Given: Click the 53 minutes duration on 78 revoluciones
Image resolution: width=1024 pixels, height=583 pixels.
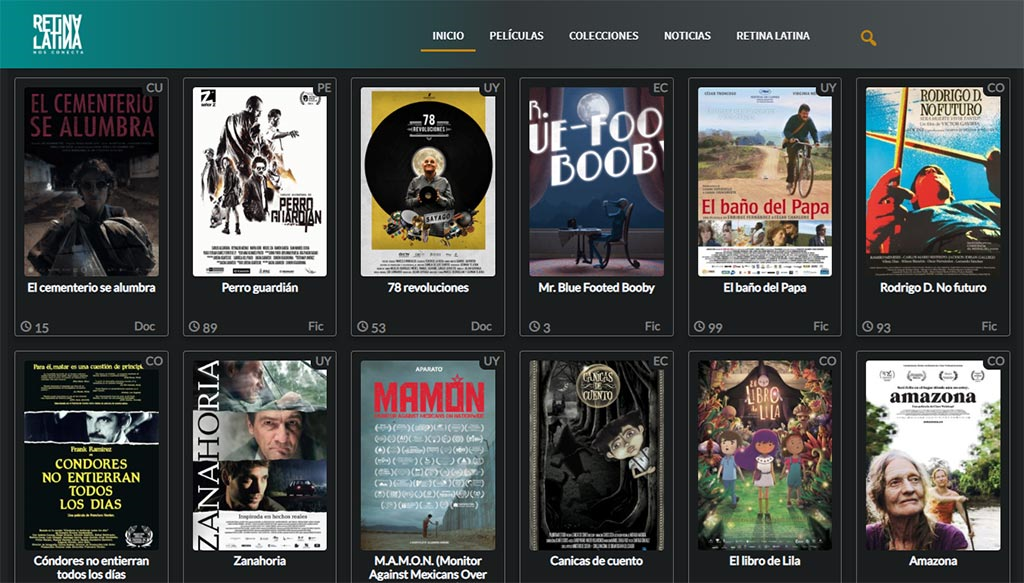Looking at the screenshot, I should pos(379,327).
